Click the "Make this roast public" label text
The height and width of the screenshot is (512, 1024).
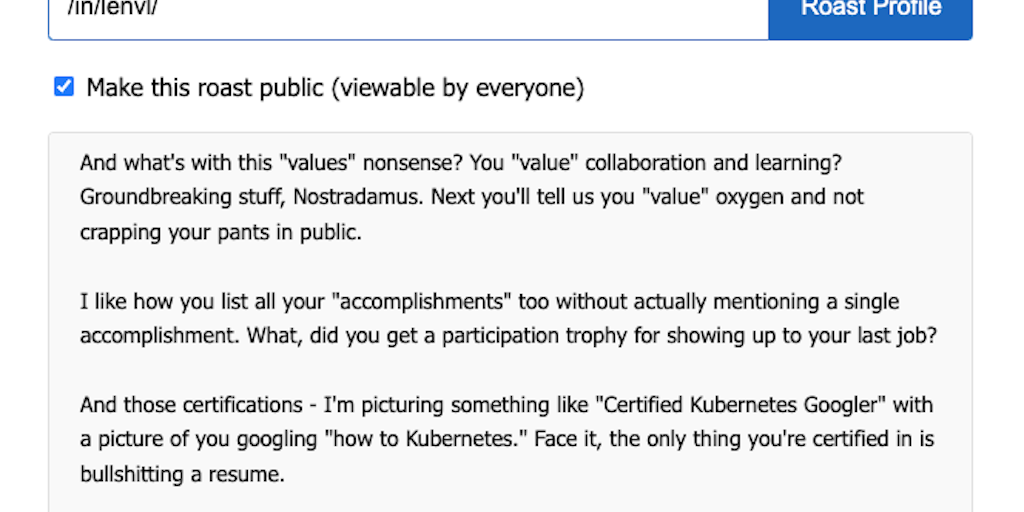tap(207, 88)
